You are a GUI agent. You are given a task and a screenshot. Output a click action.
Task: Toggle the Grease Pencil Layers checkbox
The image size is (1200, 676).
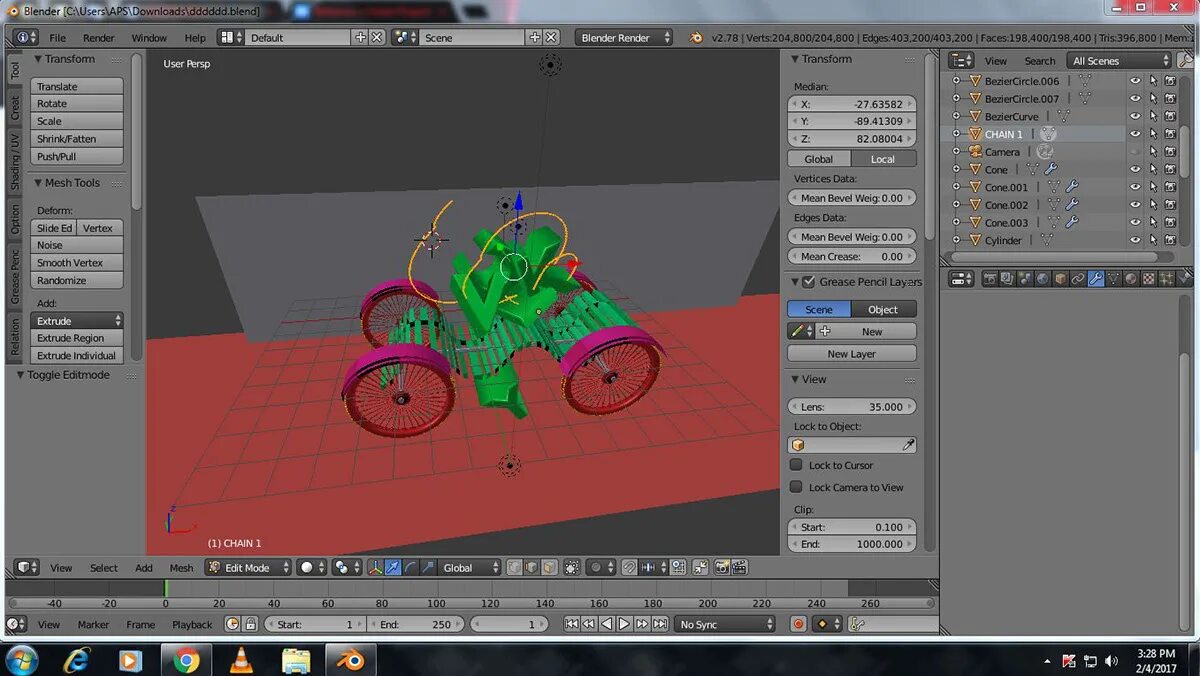pyautogui.click(x=810, y=282)
